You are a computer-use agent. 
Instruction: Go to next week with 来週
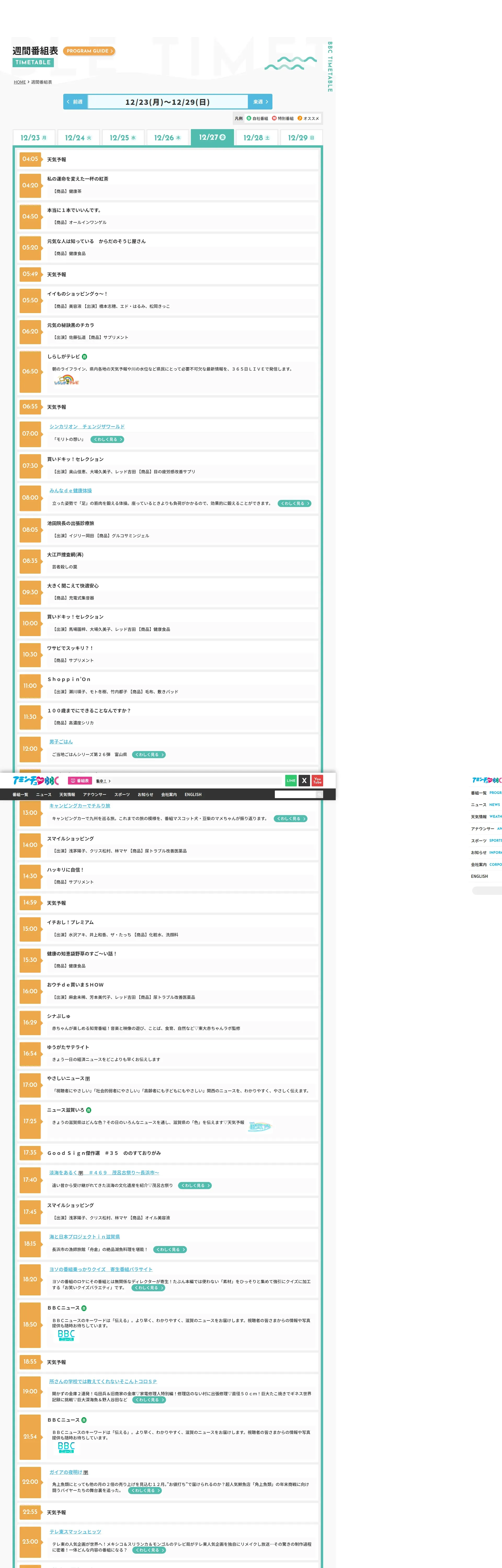(x=260, y=102)
